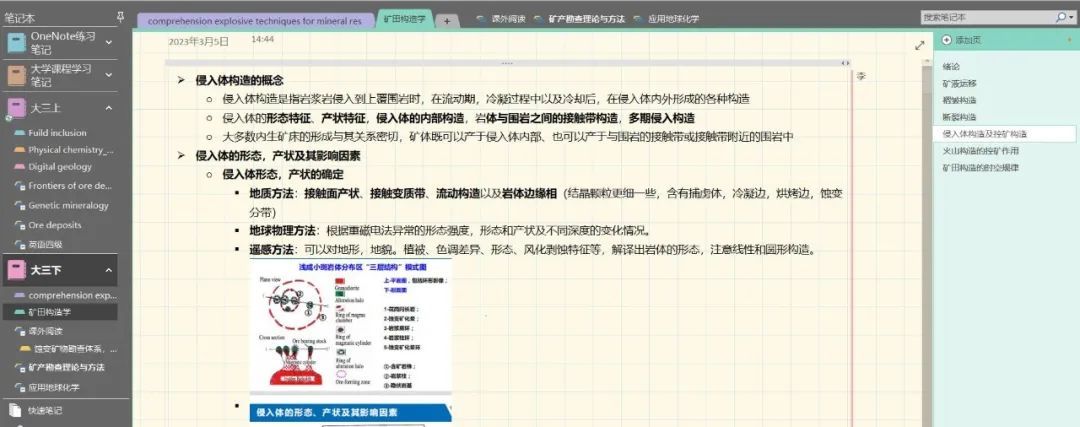Expand page to full view with arrows icon
The width and height of the screenshot is (1080, 427).
(920, 45)
